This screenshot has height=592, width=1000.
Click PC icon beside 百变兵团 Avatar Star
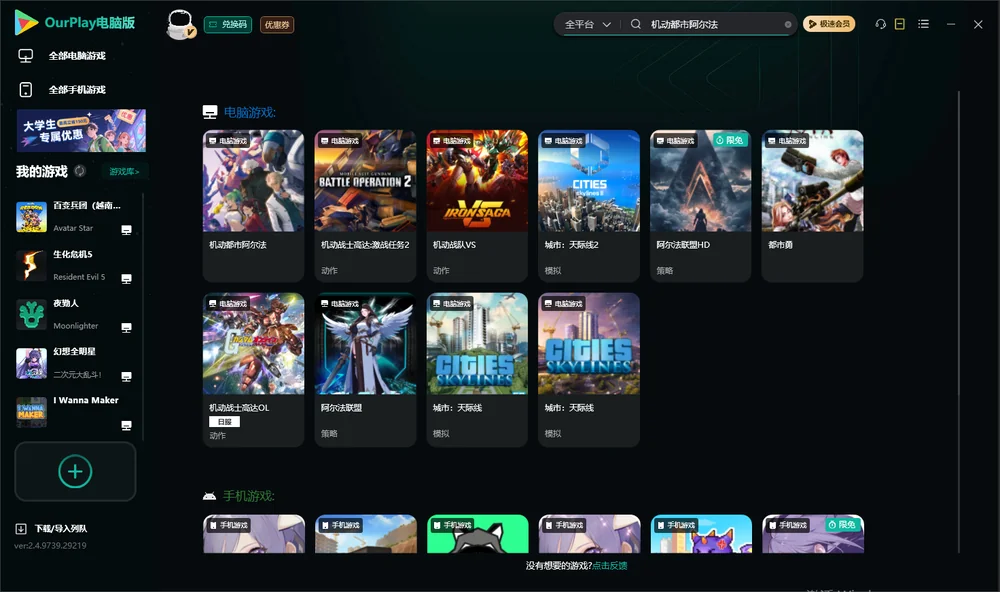(126, 230)
